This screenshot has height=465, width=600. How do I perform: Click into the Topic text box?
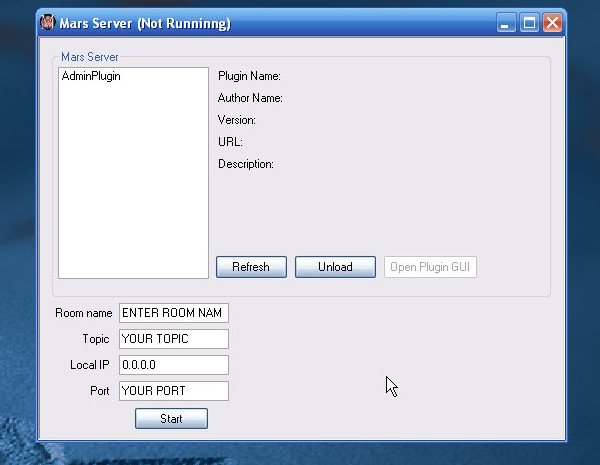point(173,339)
